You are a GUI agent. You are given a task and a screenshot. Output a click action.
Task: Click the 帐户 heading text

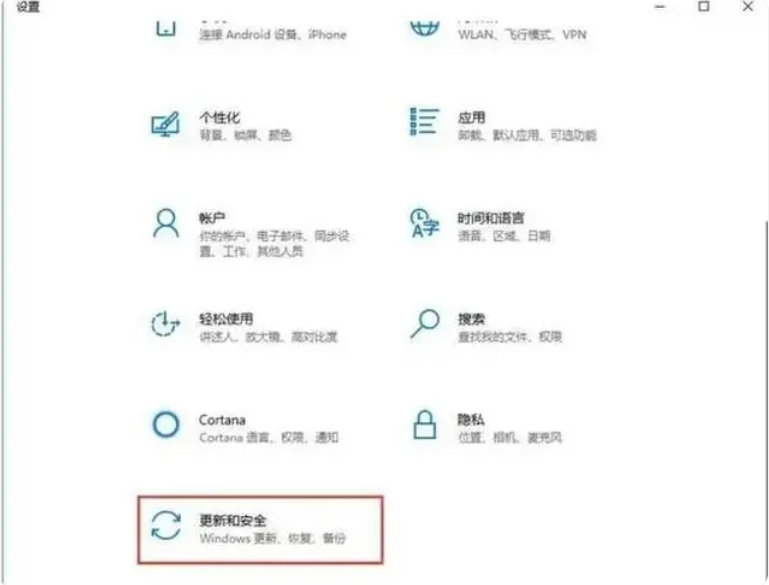pos(212,218)
